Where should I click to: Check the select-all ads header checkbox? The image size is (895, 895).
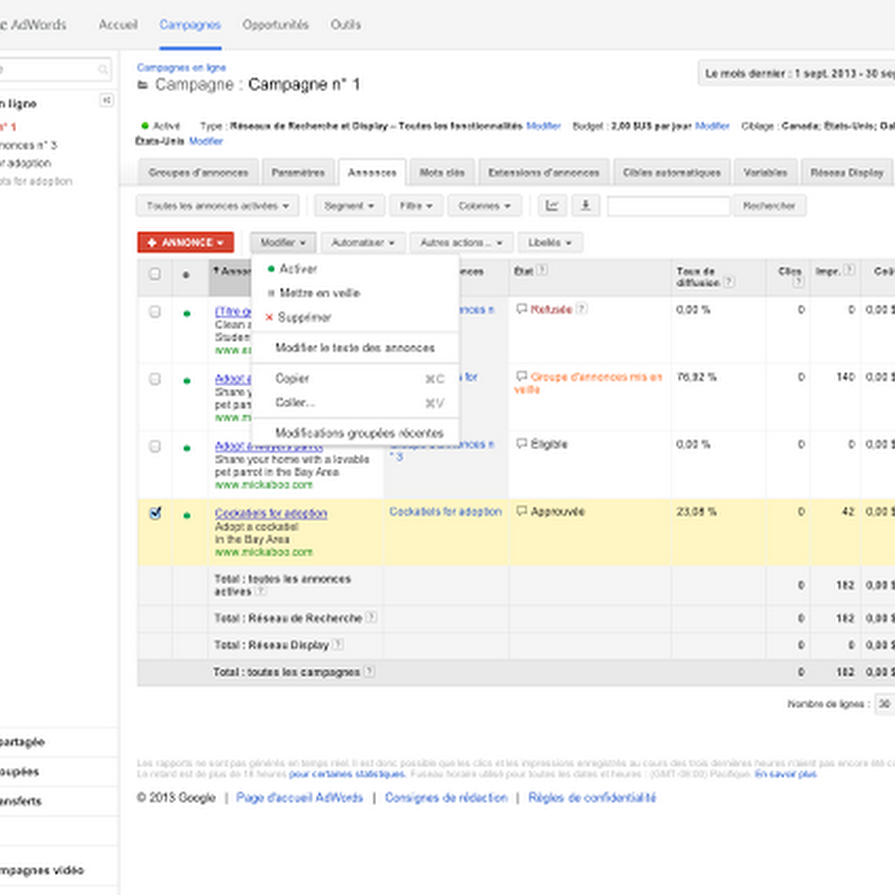pyautogui.click(x=155, y=274)
